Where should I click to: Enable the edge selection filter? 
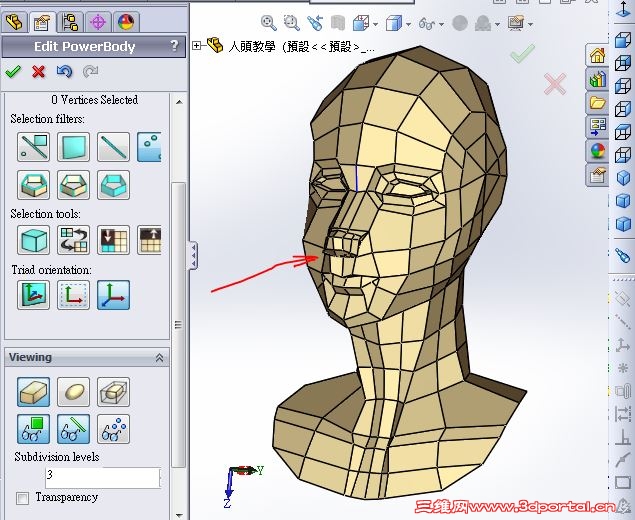click(113, 147)
